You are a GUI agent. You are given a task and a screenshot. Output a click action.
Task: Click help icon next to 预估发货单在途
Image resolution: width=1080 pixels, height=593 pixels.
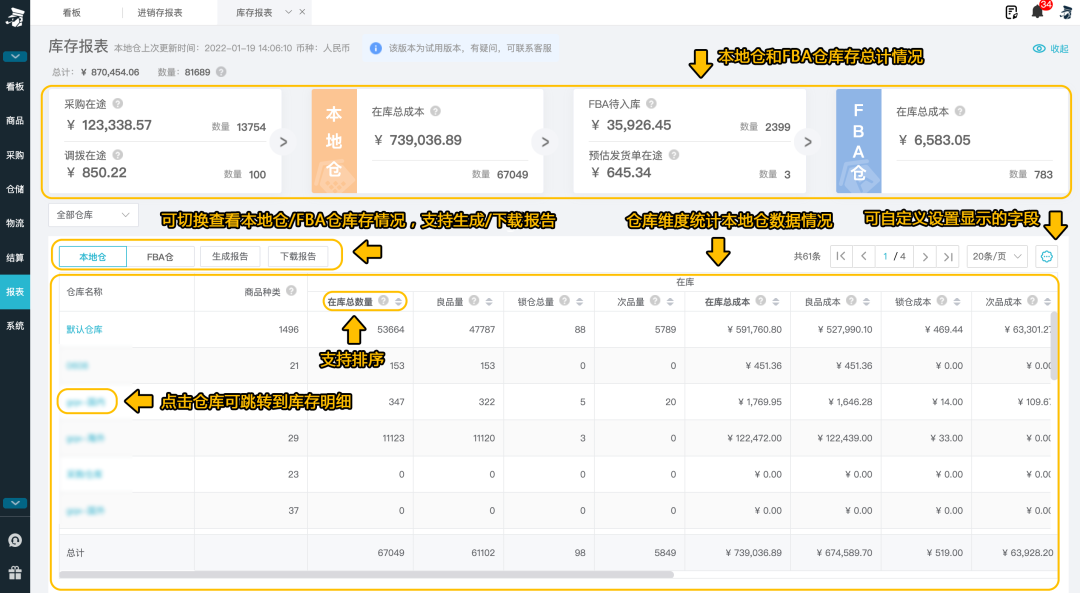pos(674,155)
